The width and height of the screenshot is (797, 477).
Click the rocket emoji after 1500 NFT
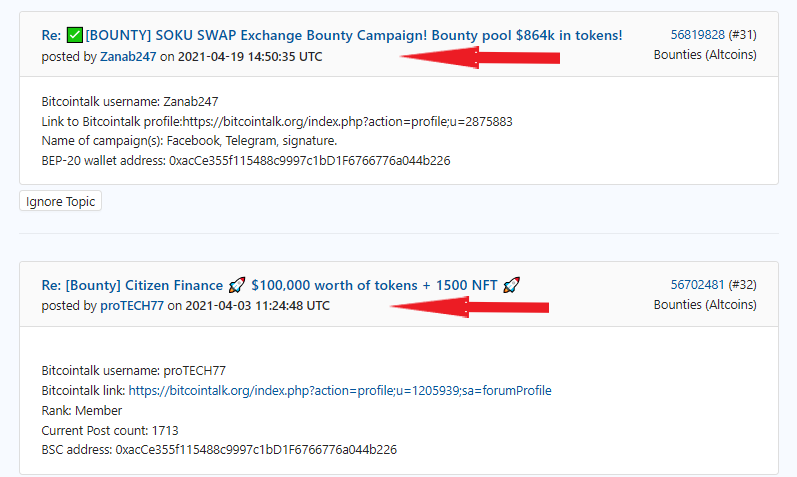tap(511, 285)
